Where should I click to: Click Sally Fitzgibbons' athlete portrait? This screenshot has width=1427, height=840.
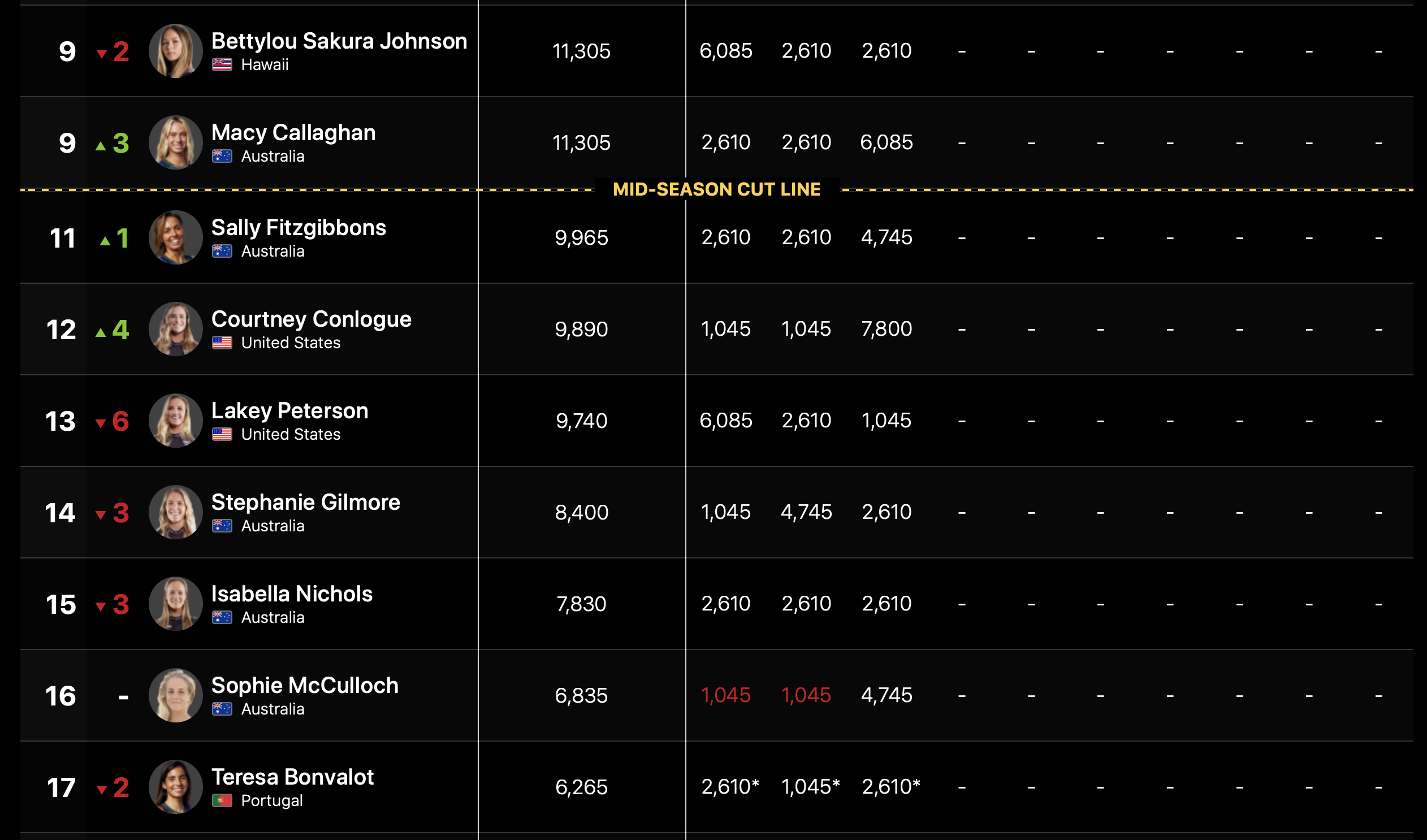(175, 238)
